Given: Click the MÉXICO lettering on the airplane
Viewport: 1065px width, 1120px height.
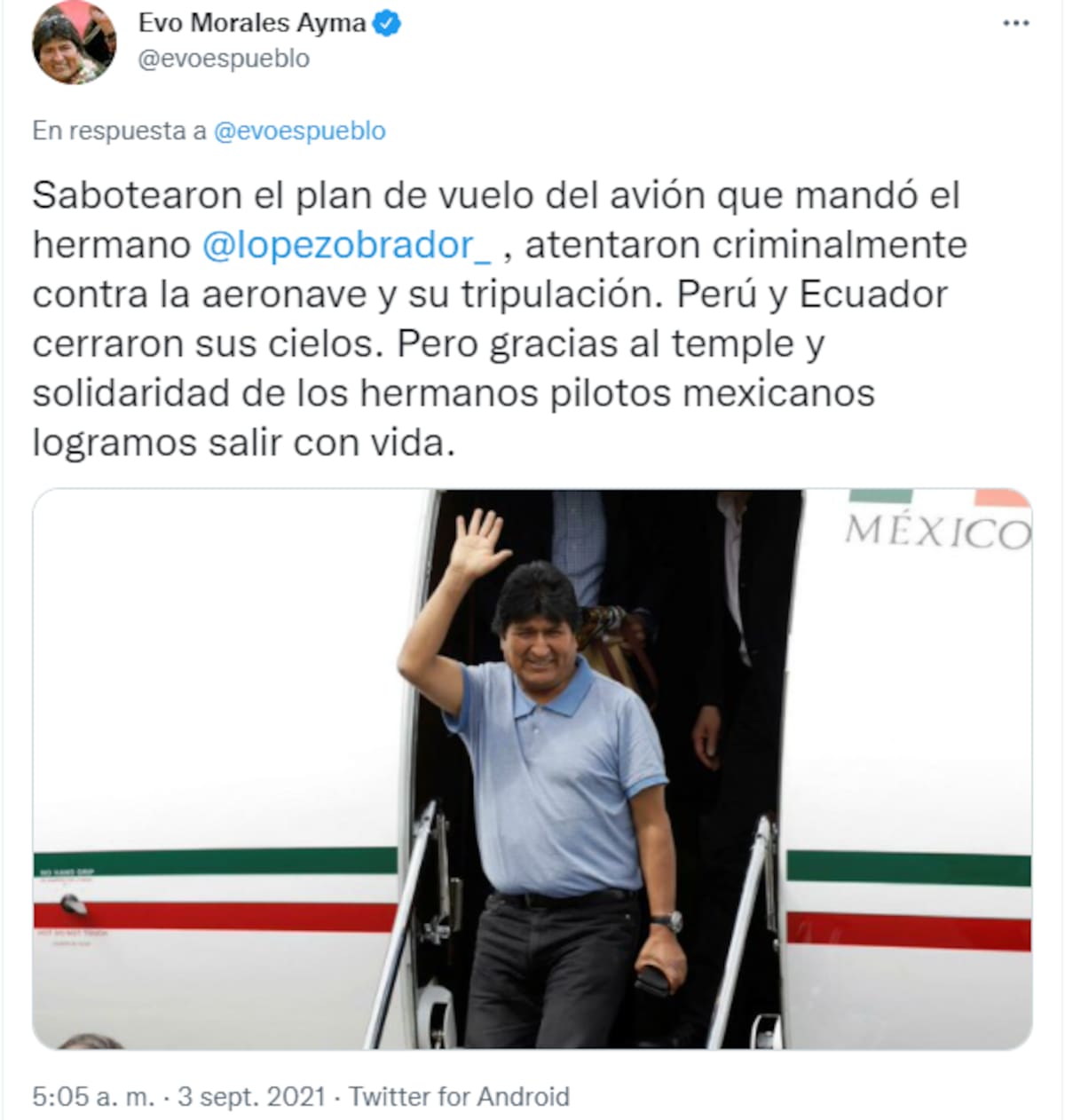Looking at the screenshot, I should pos(938,531).
